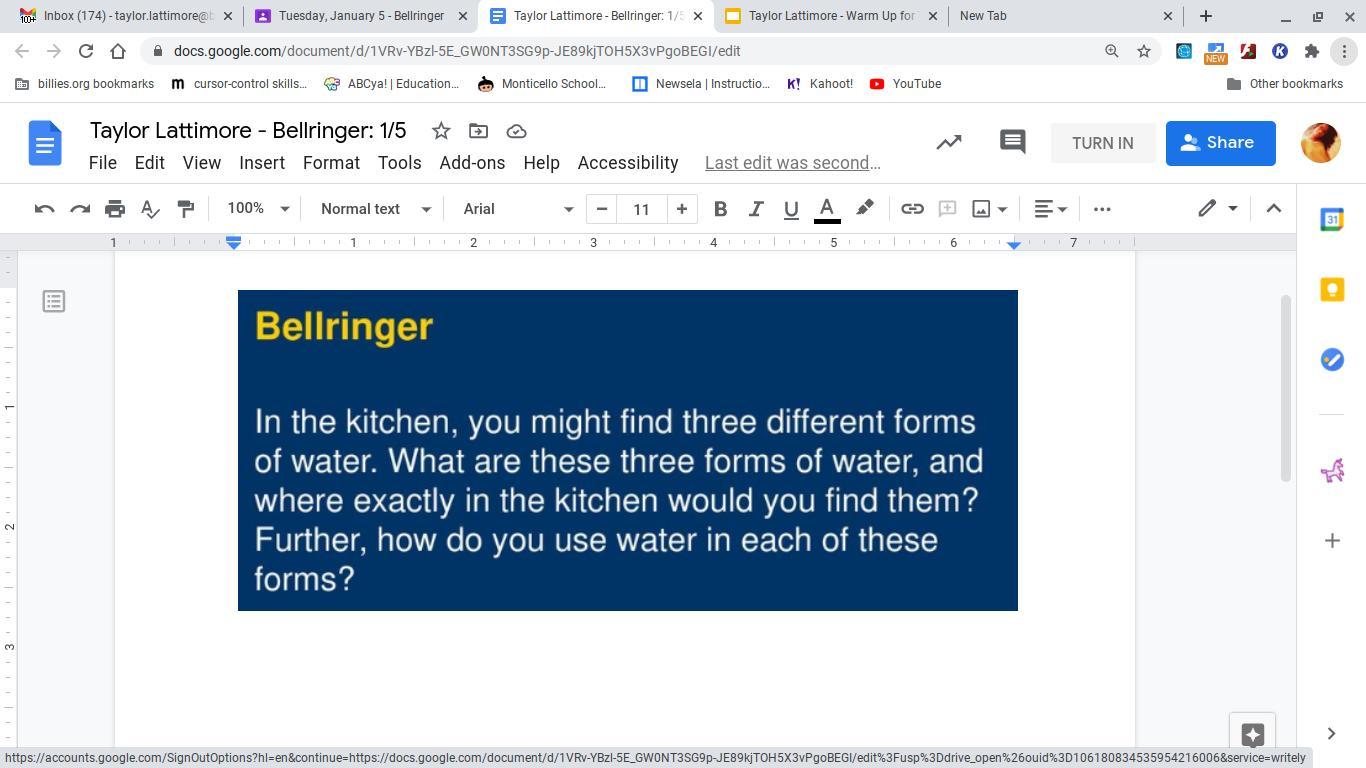Open Google Tasks side panel

tap(1332, 359)
